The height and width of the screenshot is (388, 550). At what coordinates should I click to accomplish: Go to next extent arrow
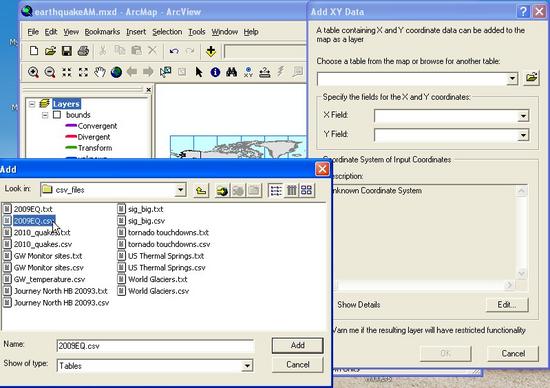(x=148, y=72)
